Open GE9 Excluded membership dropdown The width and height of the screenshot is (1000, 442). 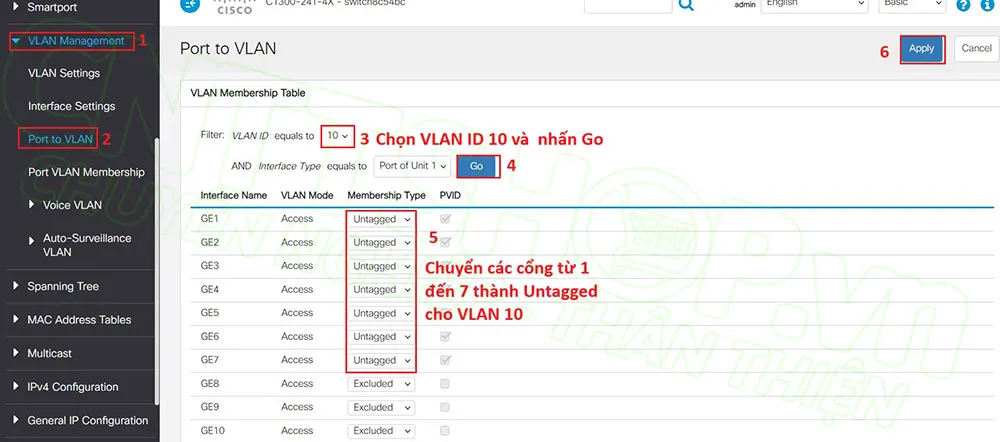pyautogui.click(x=381, y=408)
